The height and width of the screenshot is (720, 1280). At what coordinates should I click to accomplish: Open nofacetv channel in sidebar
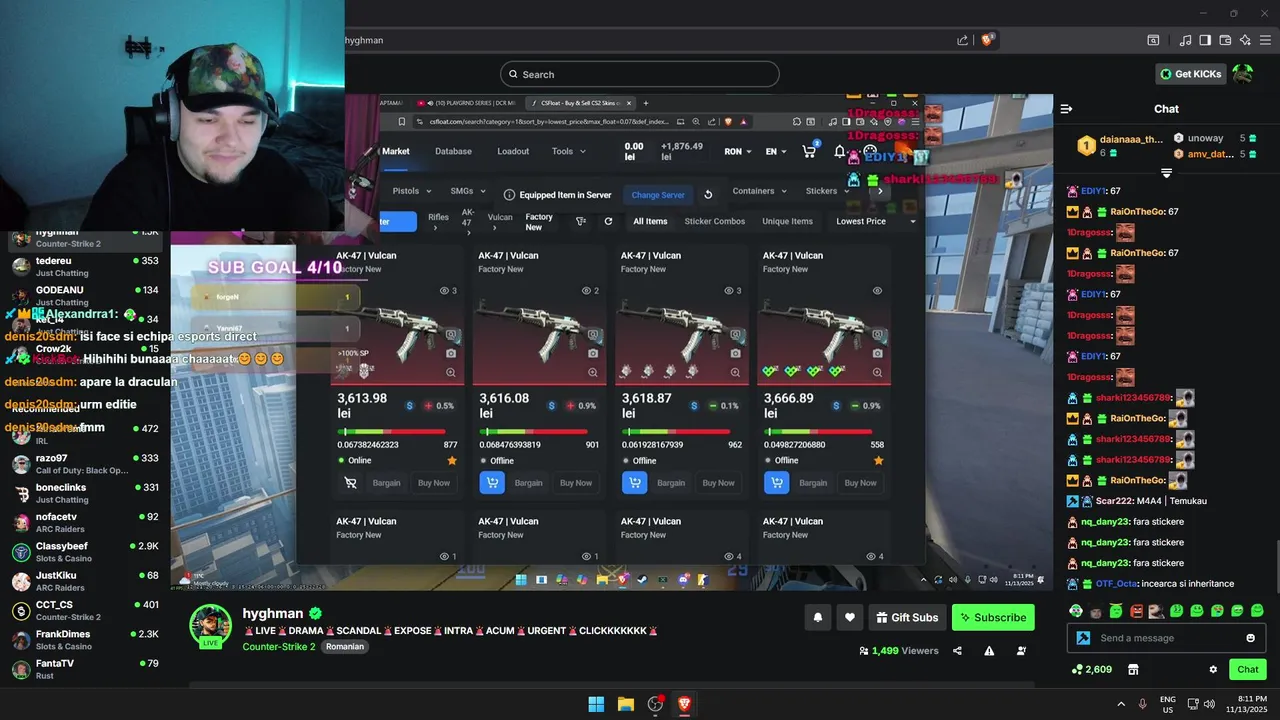pyautogui.click(x=86, y=523)
